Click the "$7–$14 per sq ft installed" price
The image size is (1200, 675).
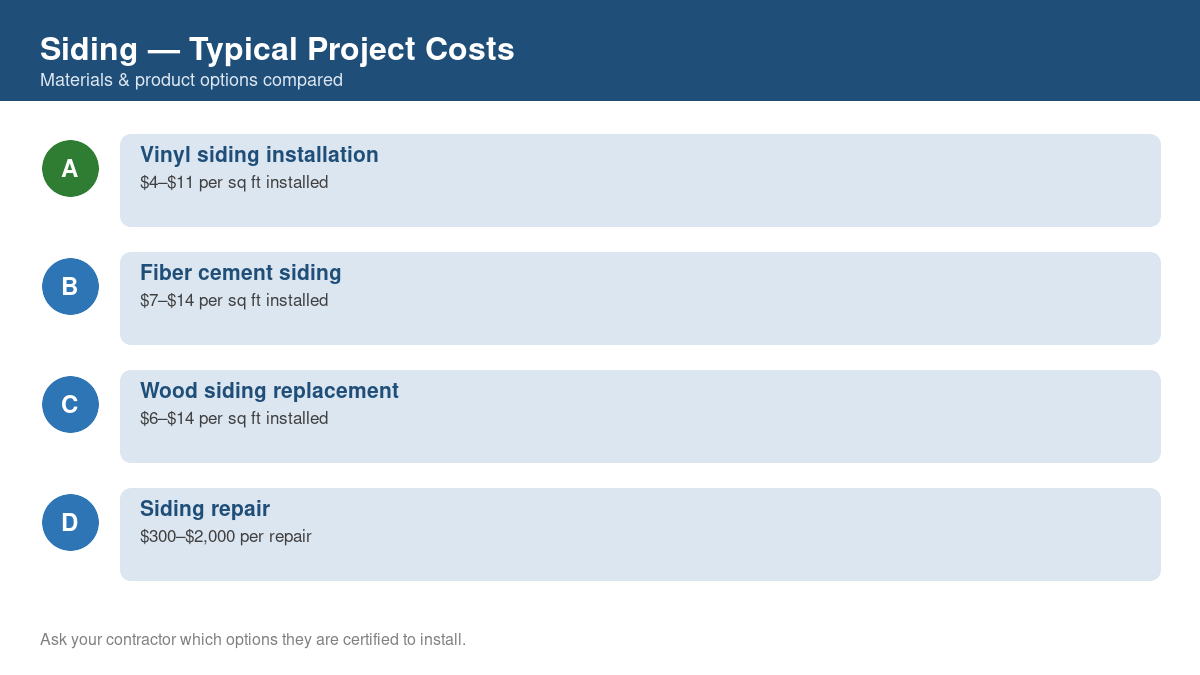pos(234,301)
